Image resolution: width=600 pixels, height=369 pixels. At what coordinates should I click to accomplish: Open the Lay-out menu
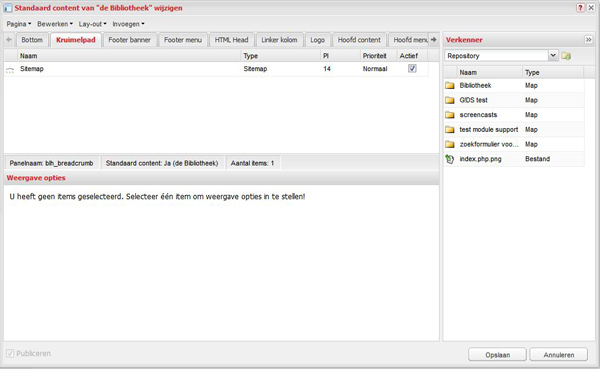(92, 24)
